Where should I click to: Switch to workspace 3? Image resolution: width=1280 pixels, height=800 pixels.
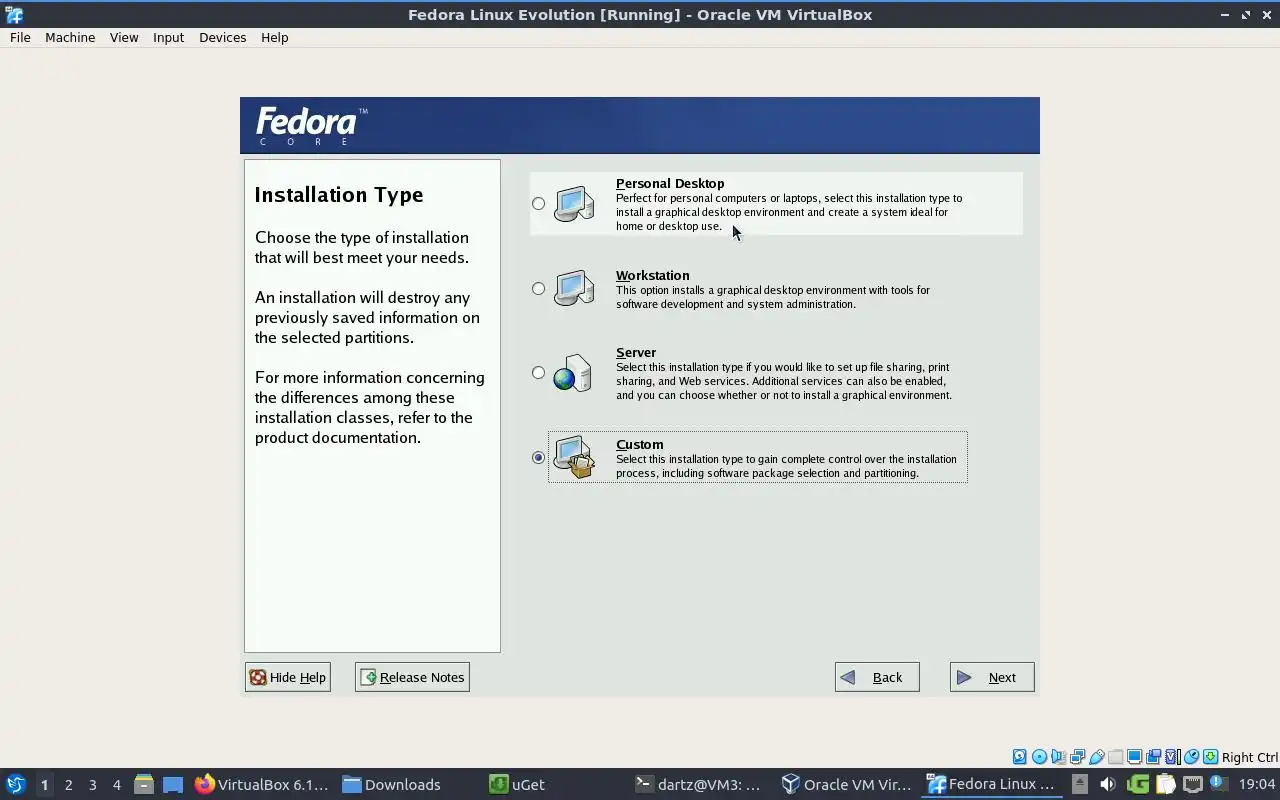pyautogui.click(x=92, y=785)
